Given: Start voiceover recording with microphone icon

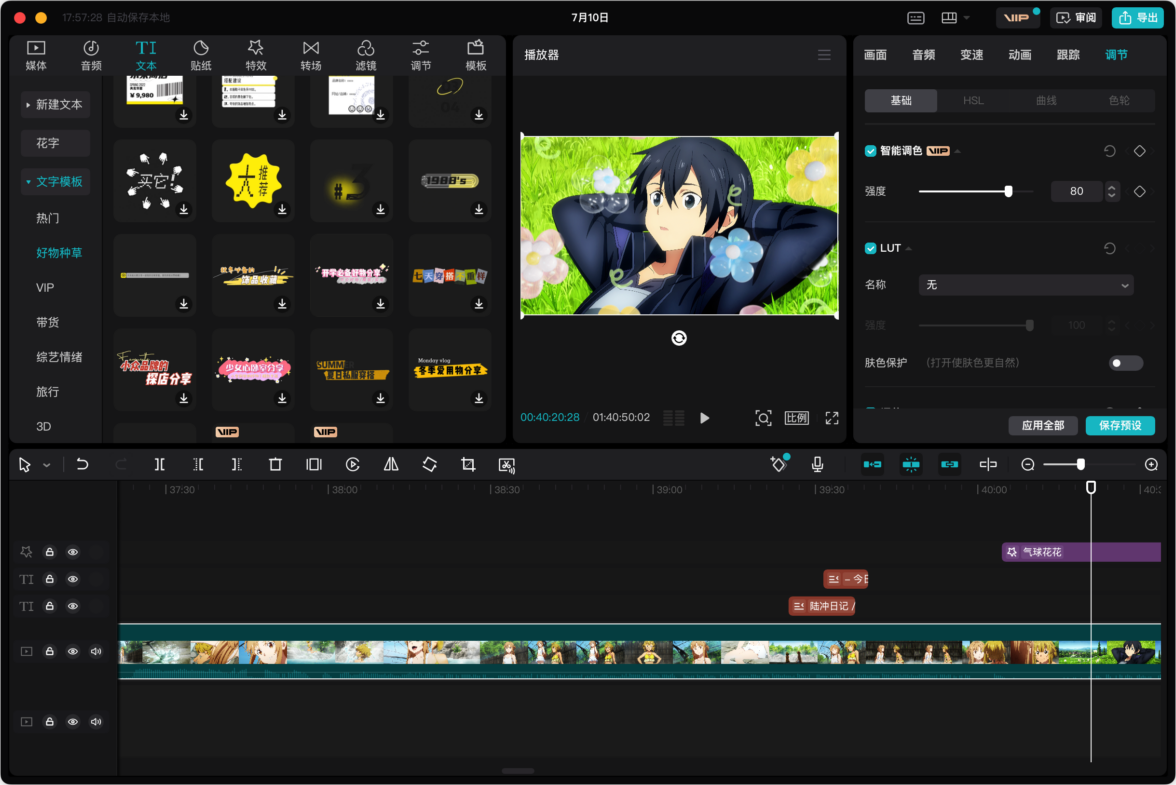Looking at the screenshot, I should click(818, 465).
